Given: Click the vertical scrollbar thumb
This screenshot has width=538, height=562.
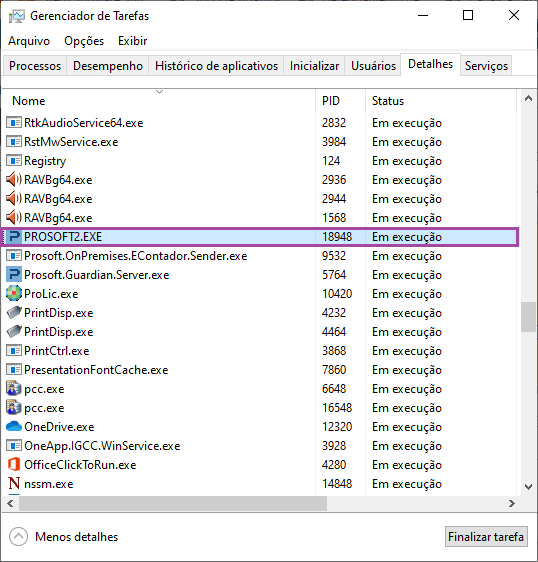Looking at the screenshot, I should 528,317.
